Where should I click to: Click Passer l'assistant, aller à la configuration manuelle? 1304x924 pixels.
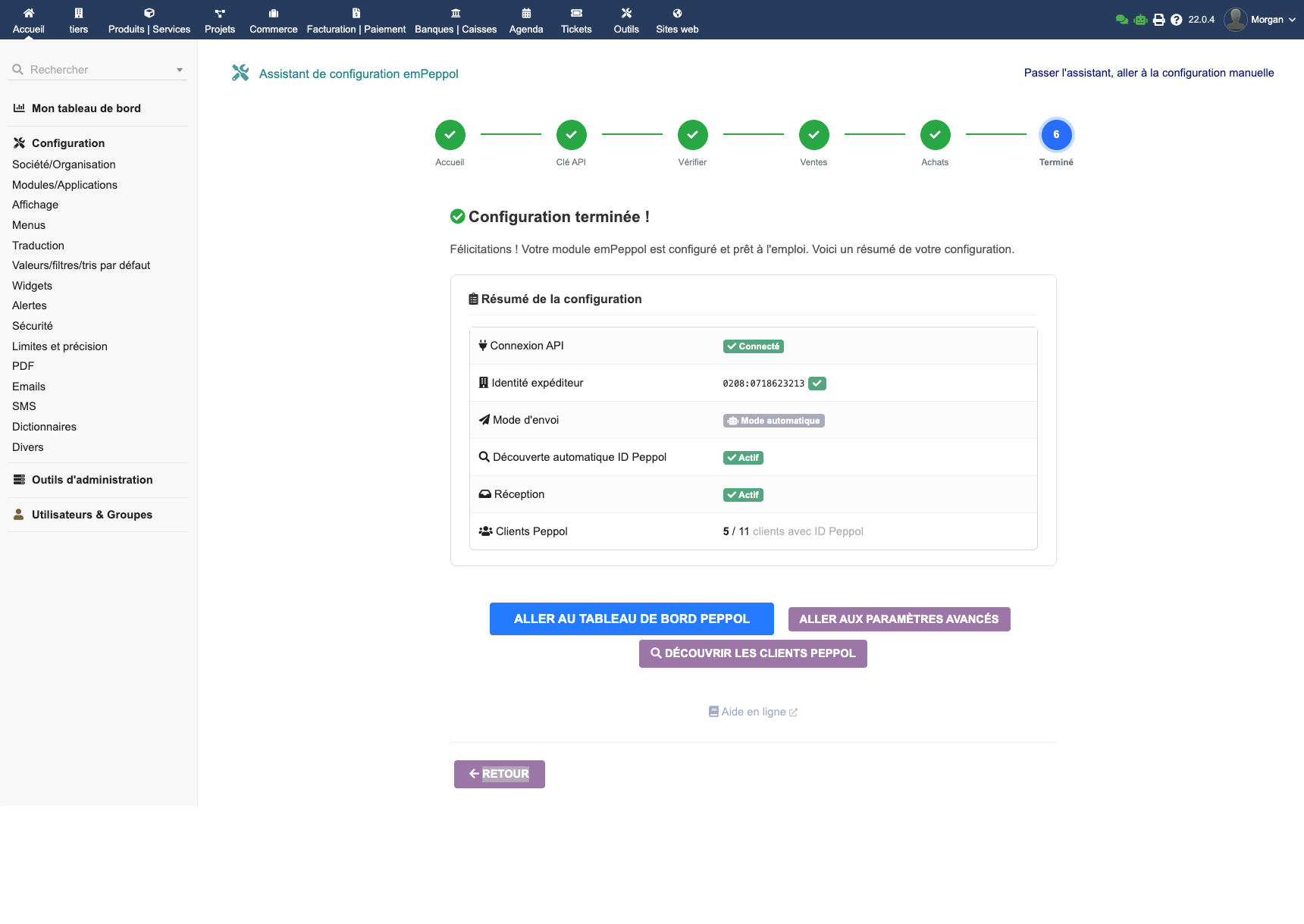coord(1149,73)
